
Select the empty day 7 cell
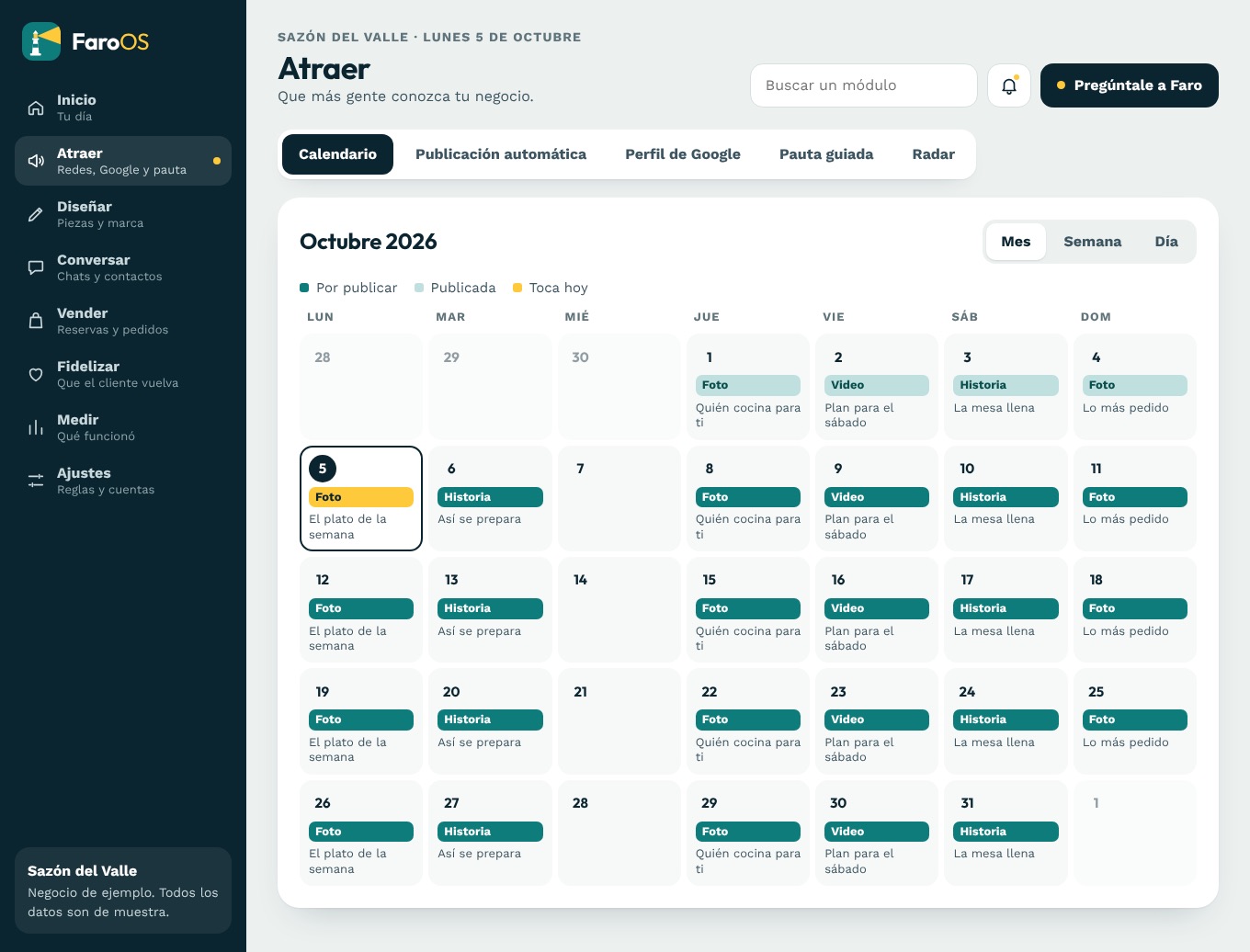(x=619, y=498)
